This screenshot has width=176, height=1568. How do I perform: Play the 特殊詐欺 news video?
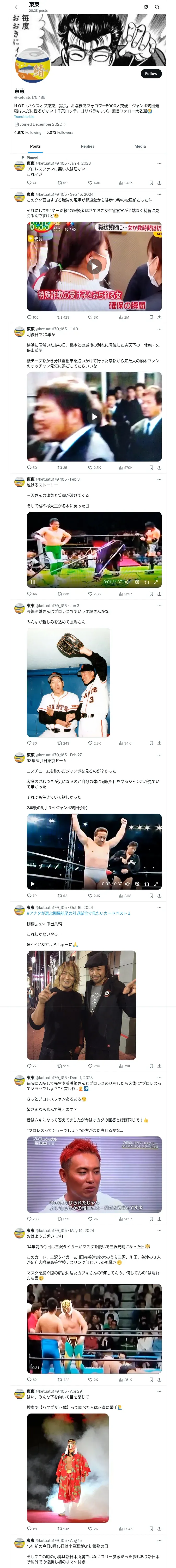(94, 266)
